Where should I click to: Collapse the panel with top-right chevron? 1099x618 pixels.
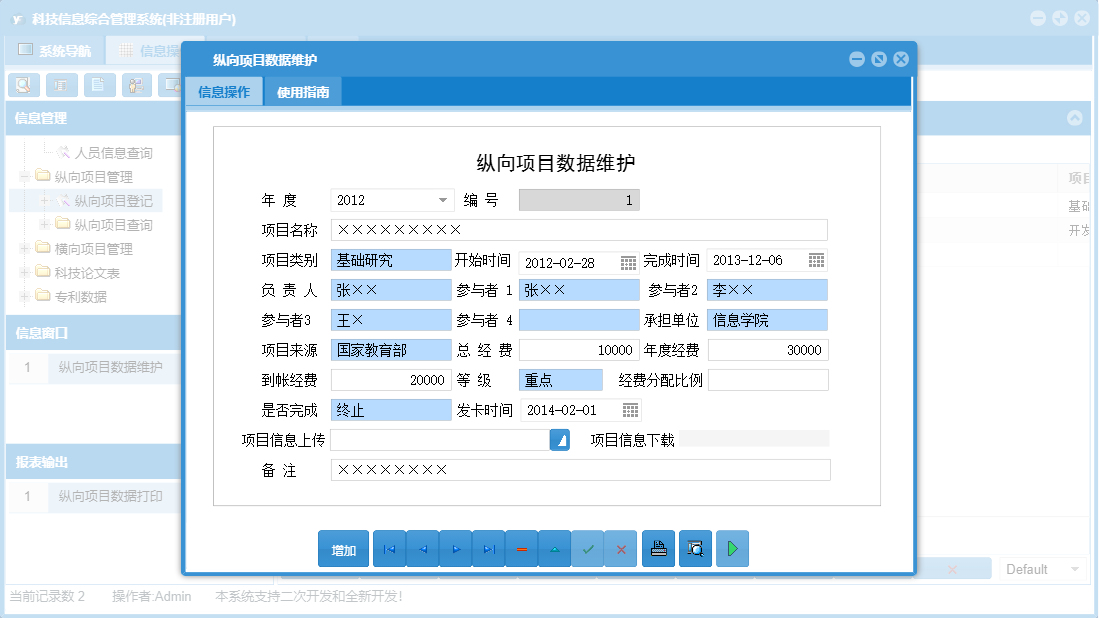[1074, 118]
